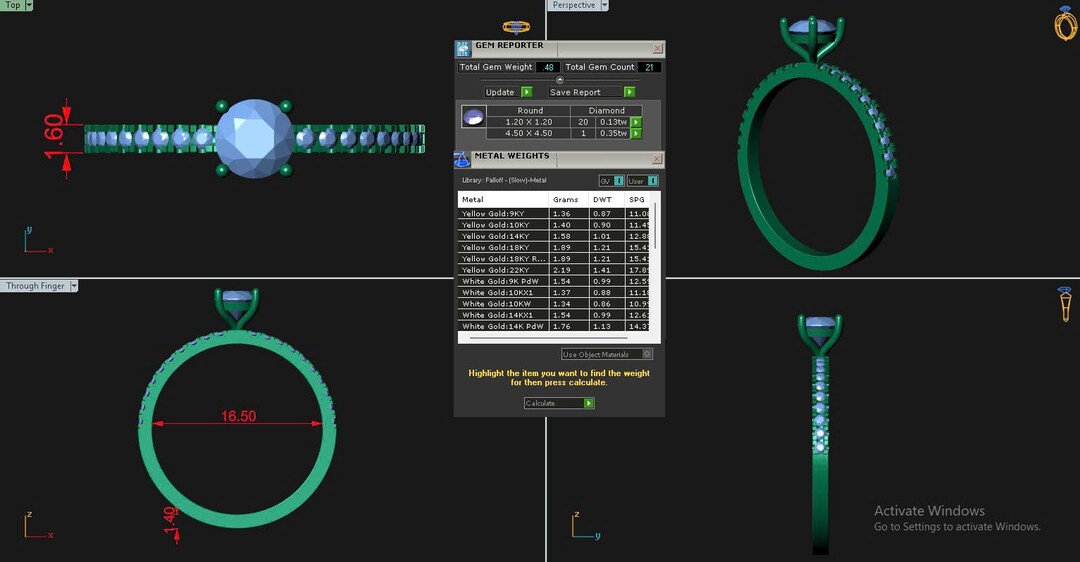This screenshot has height=562, width=1080.
Task: Click the Grams column header
Action: 568,200
